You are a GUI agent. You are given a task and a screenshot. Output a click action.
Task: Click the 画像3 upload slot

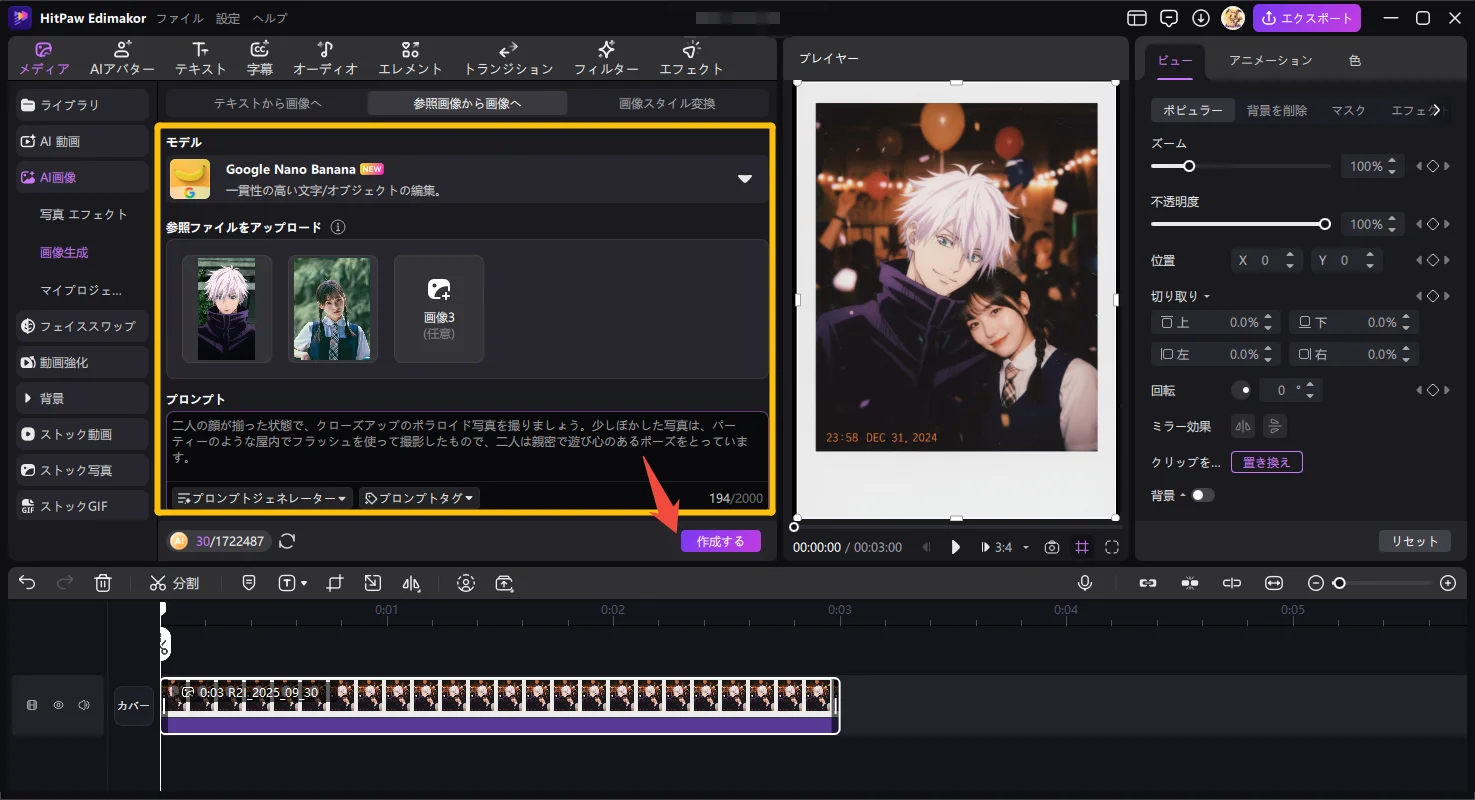point(439,308)
